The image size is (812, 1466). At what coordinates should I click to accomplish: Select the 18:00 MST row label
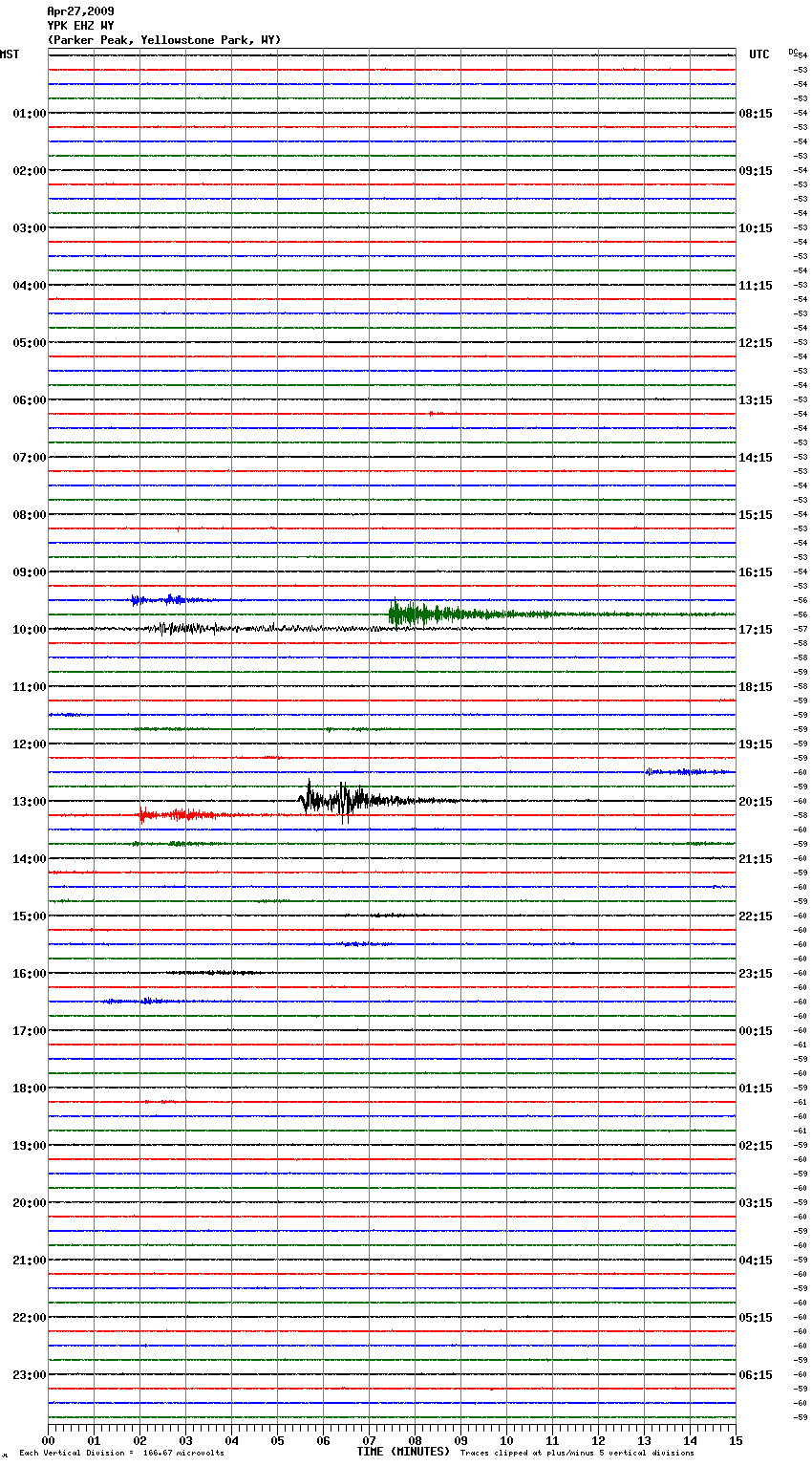30,1089
